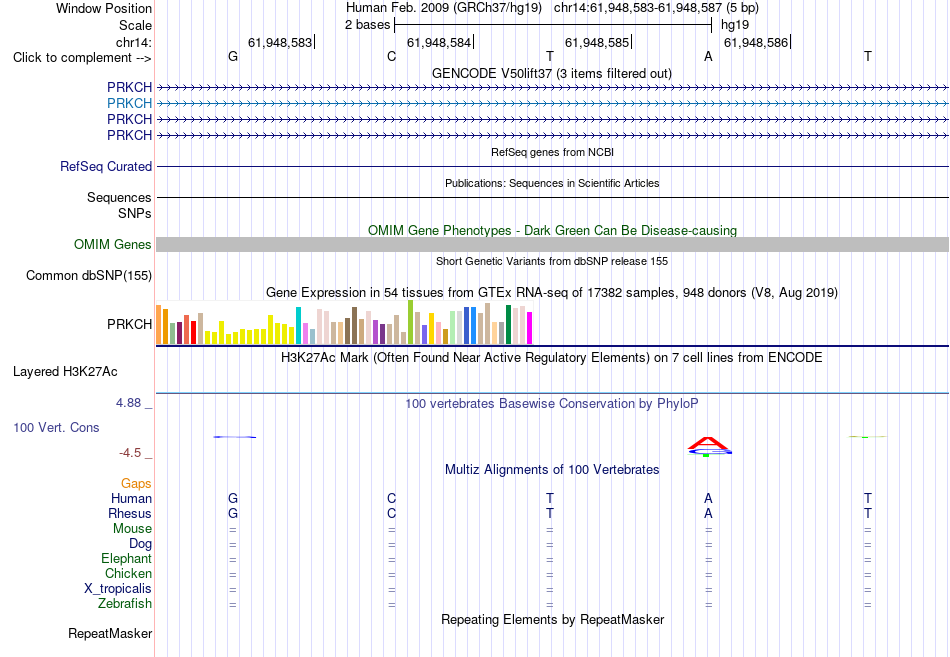This screenshot has width=950, height=657.
Task: Click the H3K27Ac Mark ENCODE track title
Action: click(x=552, y=358)
